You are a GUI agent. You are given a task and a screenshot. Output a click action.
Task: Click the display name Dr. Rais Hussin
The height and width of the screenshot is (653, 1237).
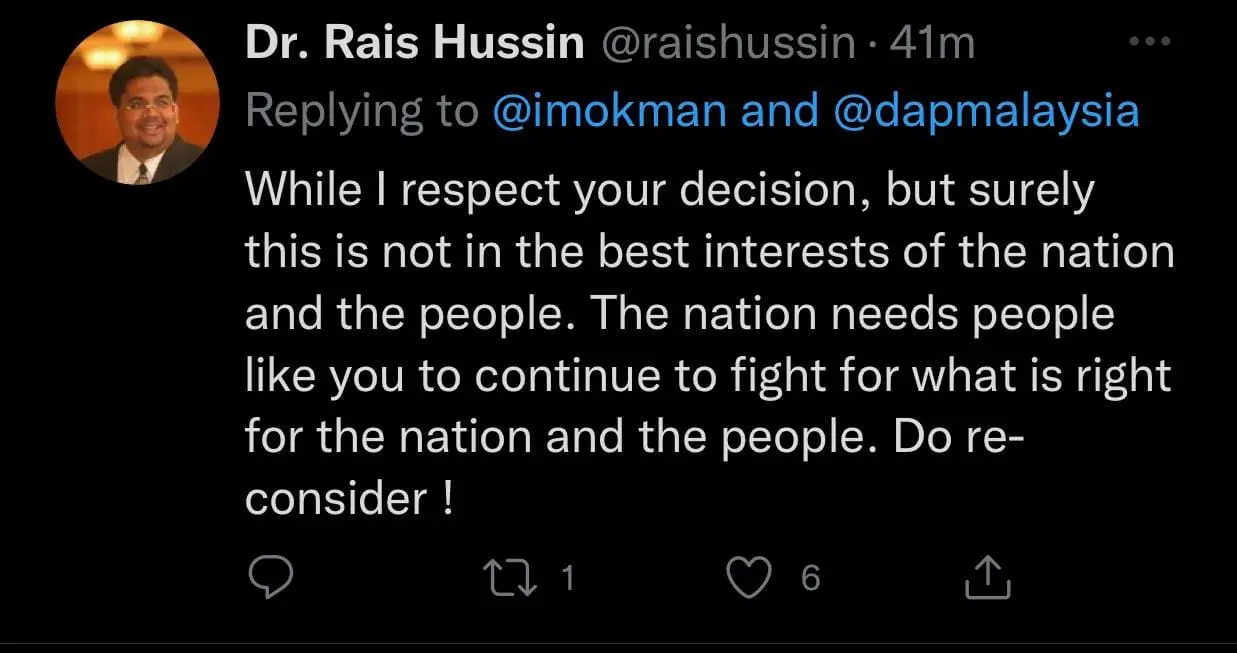[414, 44]
